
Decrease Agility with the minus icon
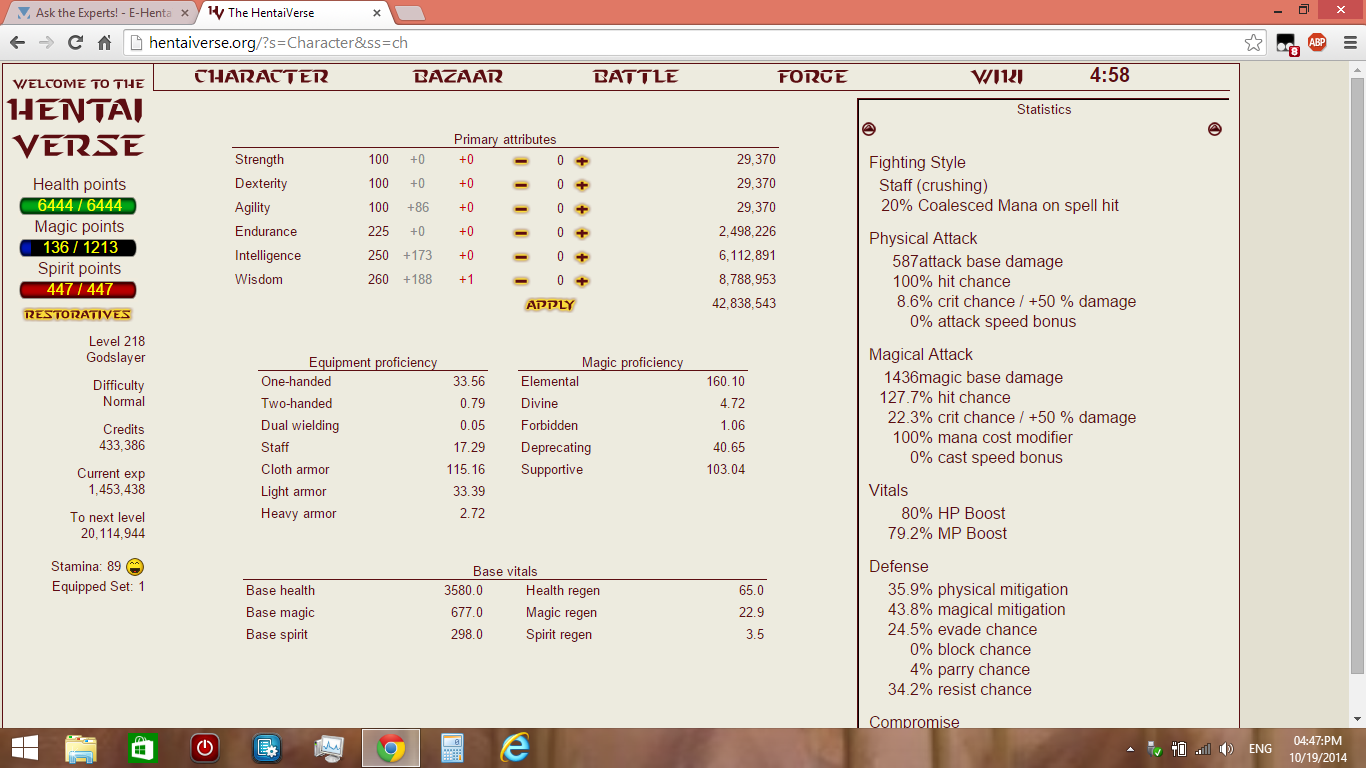tap(521, 208)
